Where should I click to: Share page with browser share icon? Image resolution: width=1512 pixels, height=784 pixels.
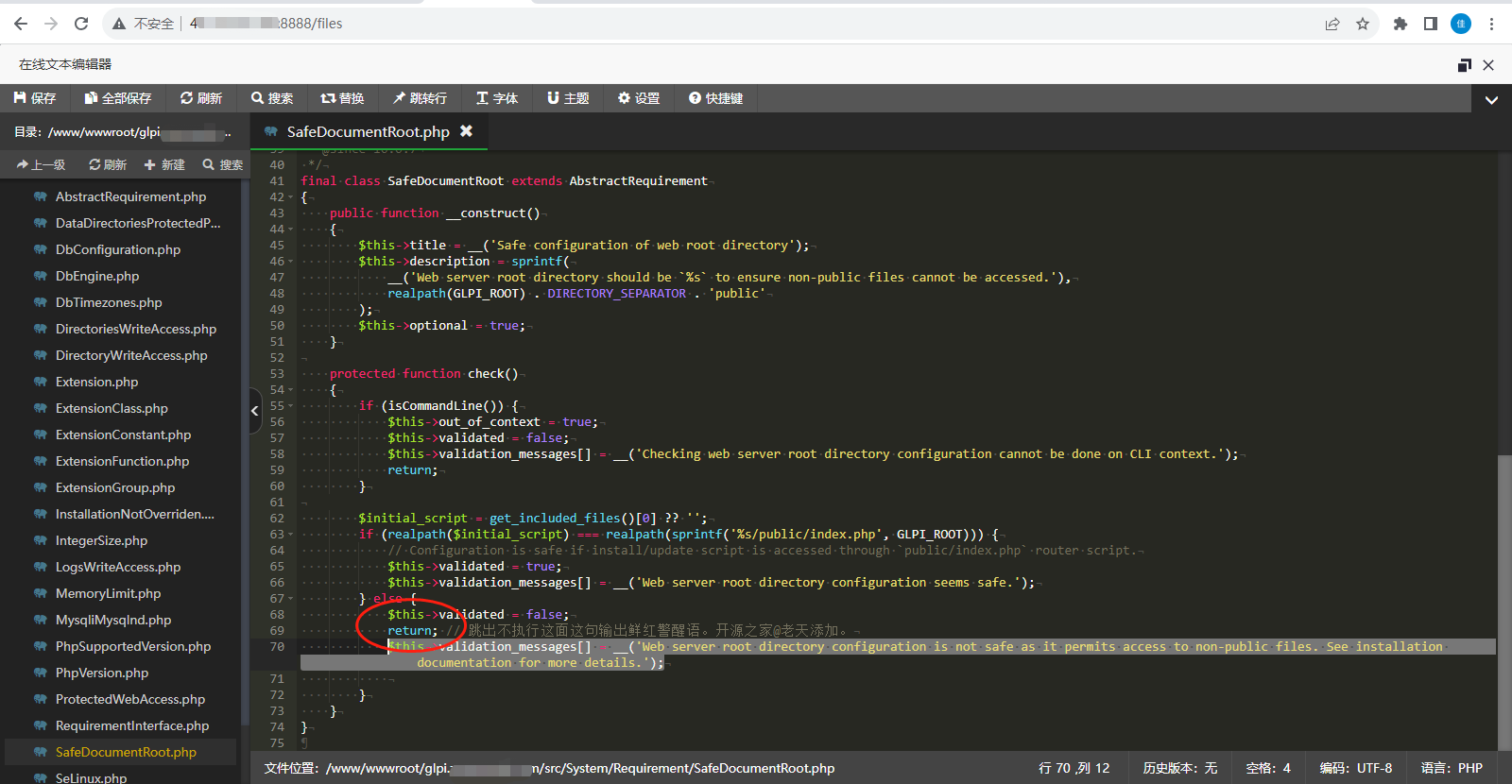pyautogui.click(x=1332, y=24)
